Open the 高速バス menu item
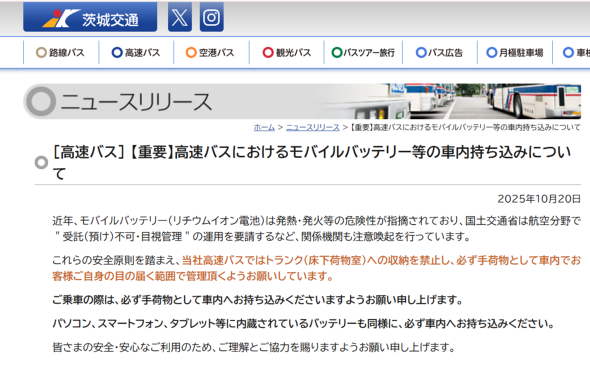This screenshot has height=365, width=590. 136,52
